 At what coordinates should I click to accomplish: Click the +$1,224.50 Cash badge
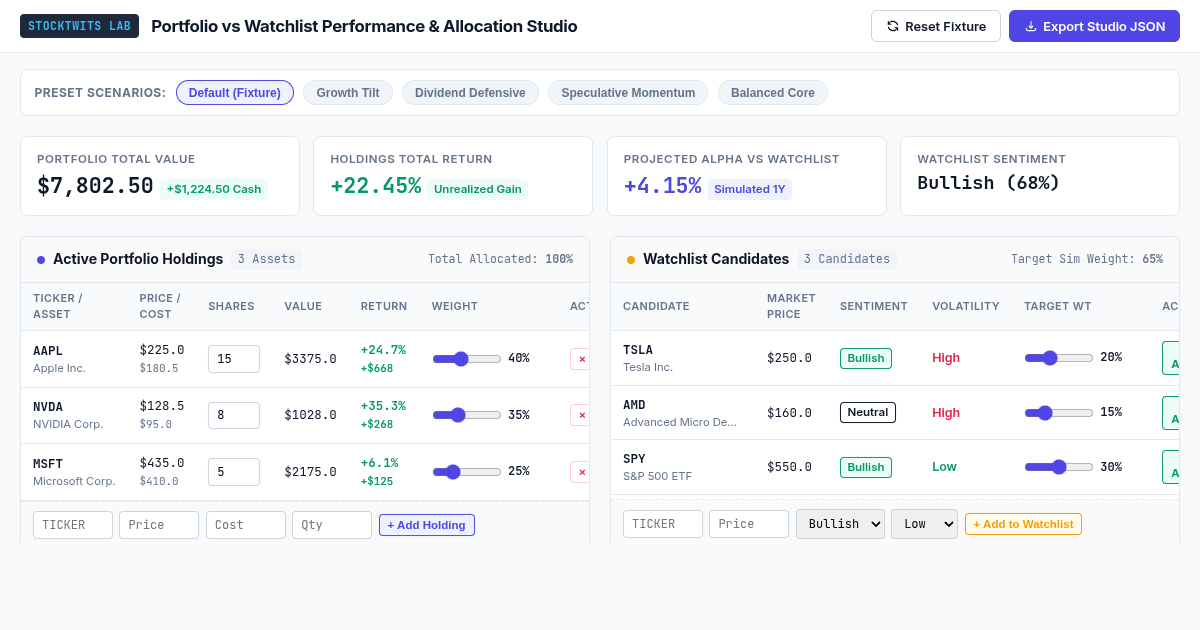[x=214, y=189]
